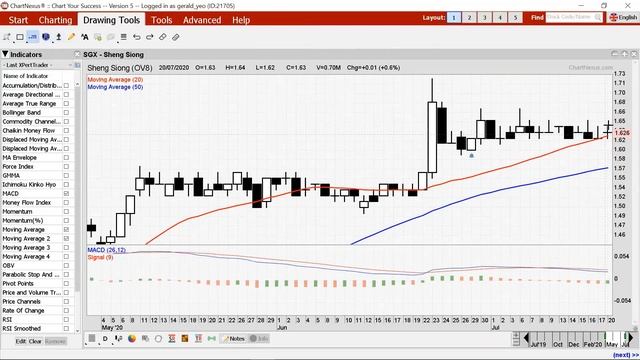Open the English language selector
Screen dimensions: 640x360
pos(623,17)
